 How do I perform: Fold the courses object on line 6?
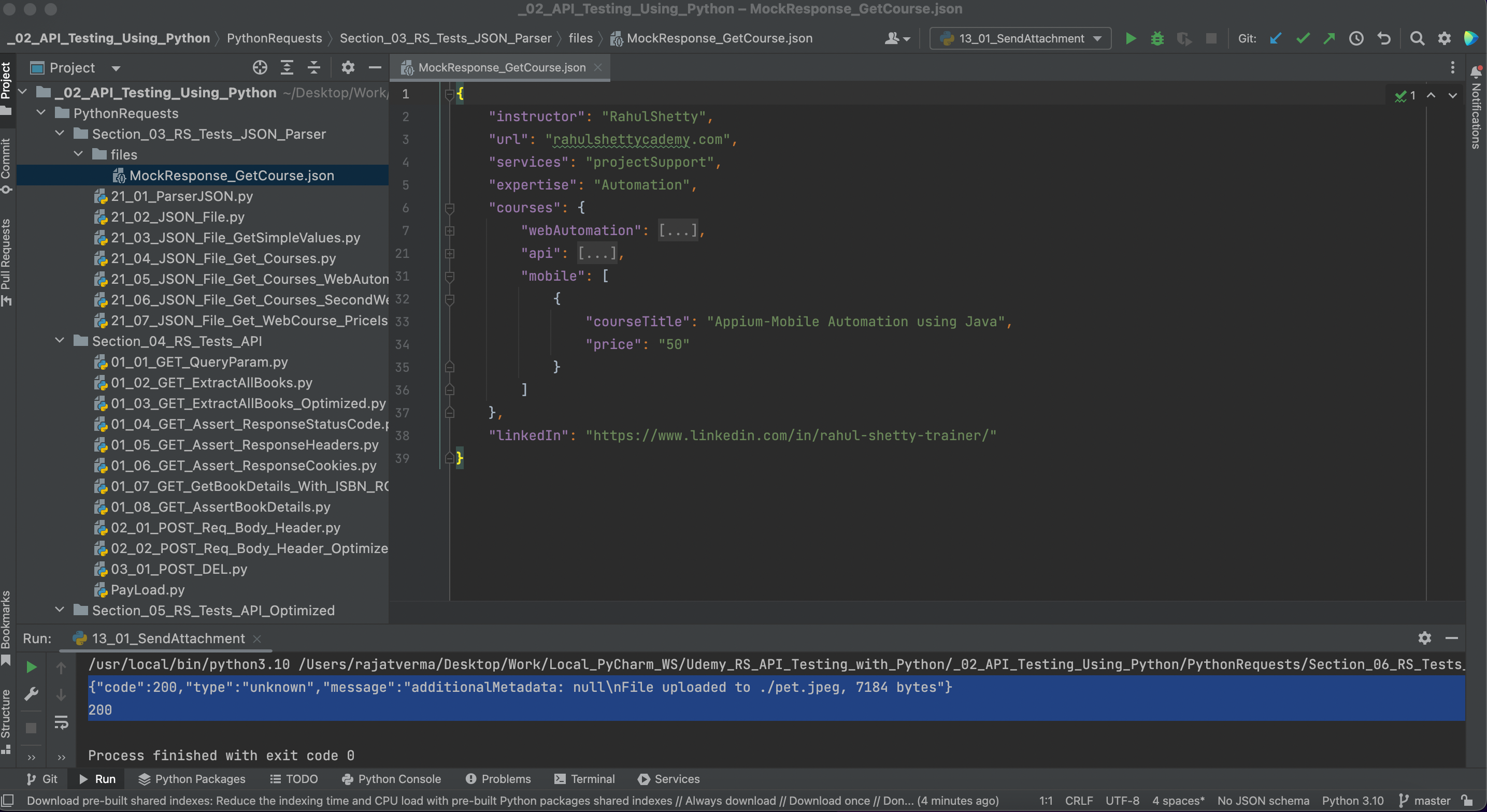coord(450,208)
